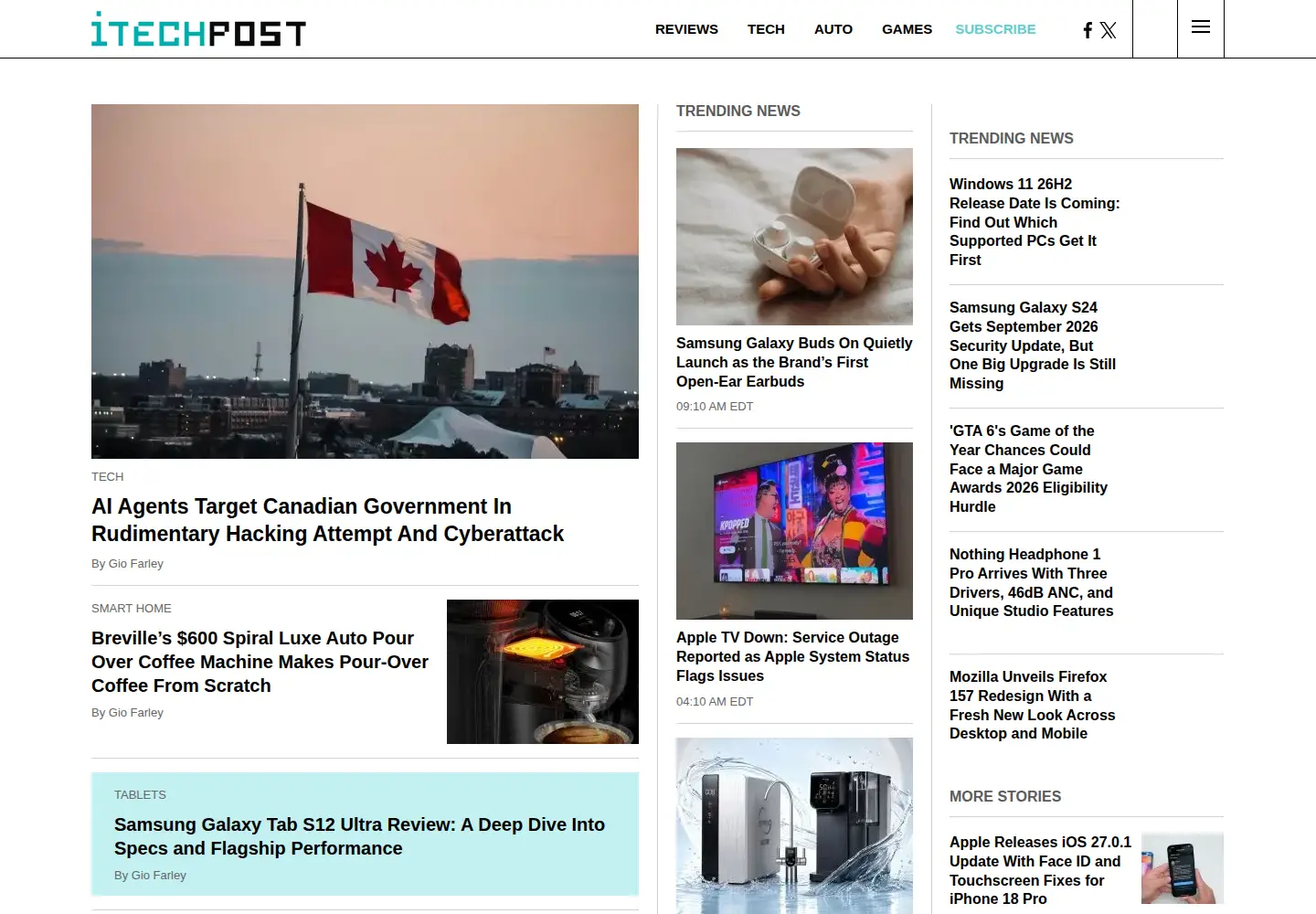Screen dimensions: 1316x914
Task: Open iTechPost's Facebook page icon
Action: (1088, 30)
